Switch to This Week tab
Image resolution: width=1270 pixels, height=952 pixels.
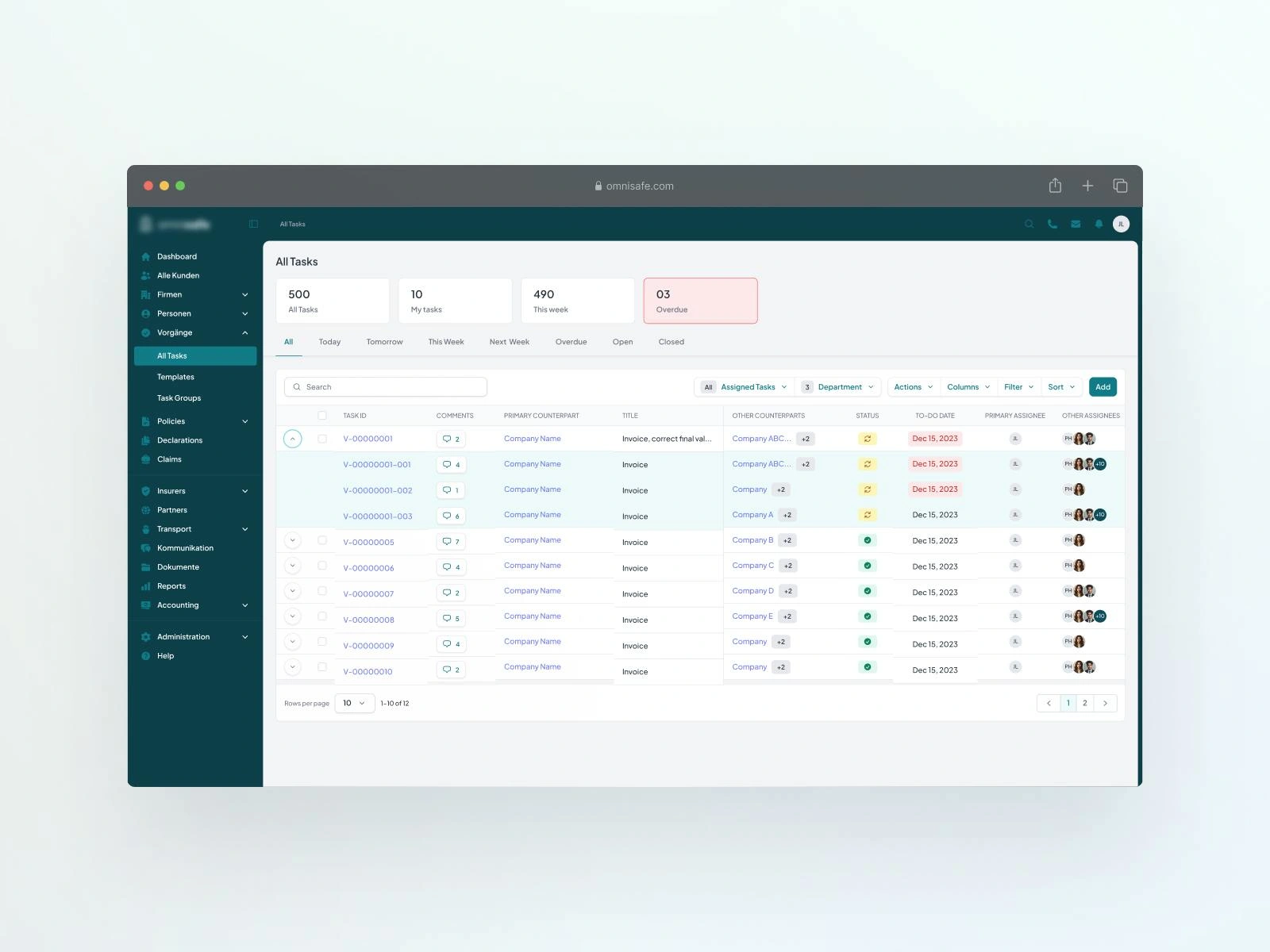446,342
